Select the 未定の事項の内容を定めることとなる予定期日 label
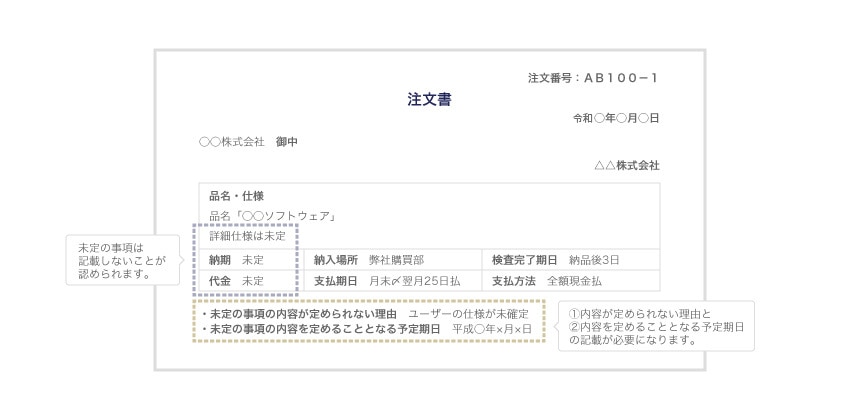Screen dimensions: 860x420 [321, 328]
